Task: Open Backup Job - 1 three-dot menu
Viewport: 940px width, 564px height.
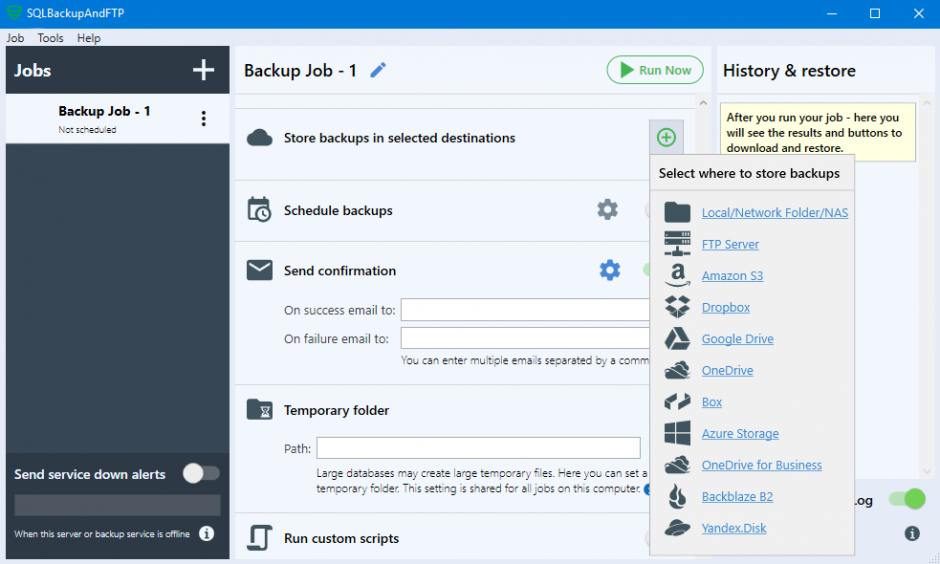Action: (x=204, y=119)
